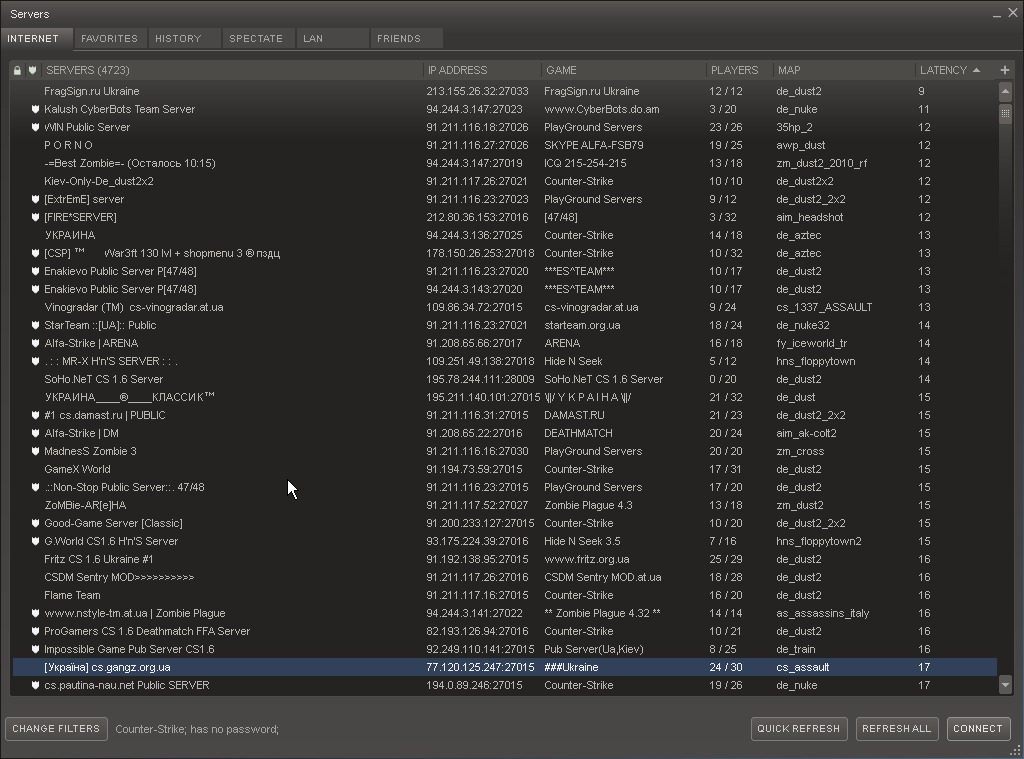Select the FragSign.ru Ukraine server row

[504, 91]
